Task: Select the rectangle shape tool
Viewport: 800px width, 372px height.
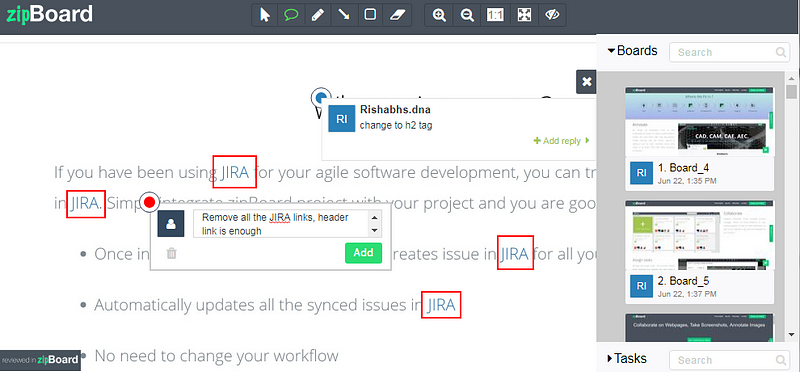Action: (x=370, y=15)
